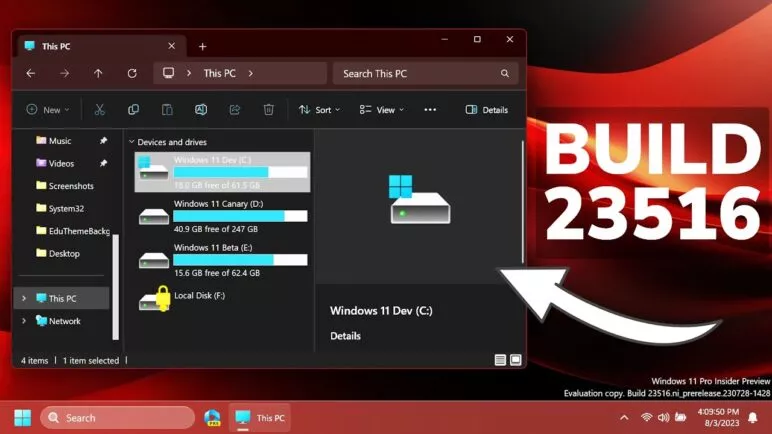Image resolution: width=772 pixels, height=434 pixels.
Task: Click the taskbar Search box
Action: 118,418
